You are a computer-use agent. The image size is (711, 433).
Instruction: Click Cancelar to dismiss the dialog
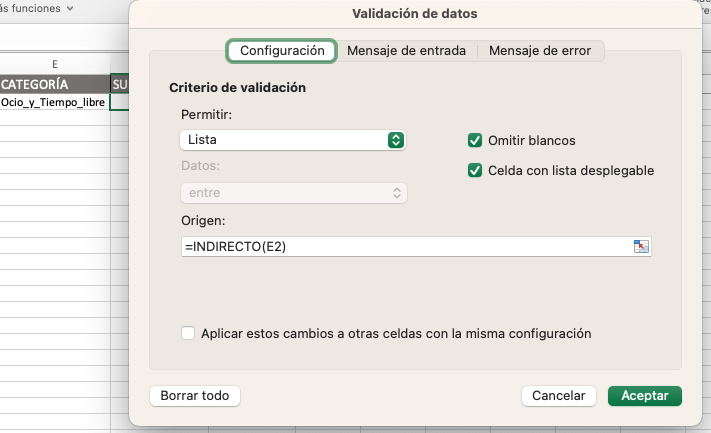click(x=558, y=396)
